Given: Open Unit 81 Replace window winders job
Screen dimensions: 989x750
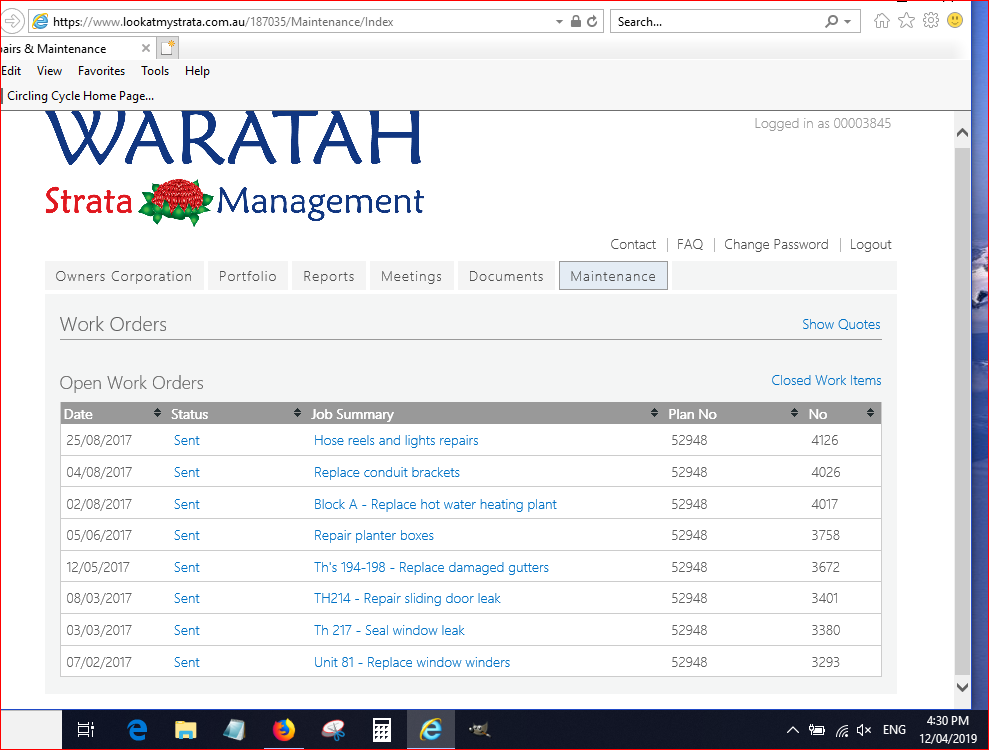Looking at the screenshot, I should [x=412, y=663].
